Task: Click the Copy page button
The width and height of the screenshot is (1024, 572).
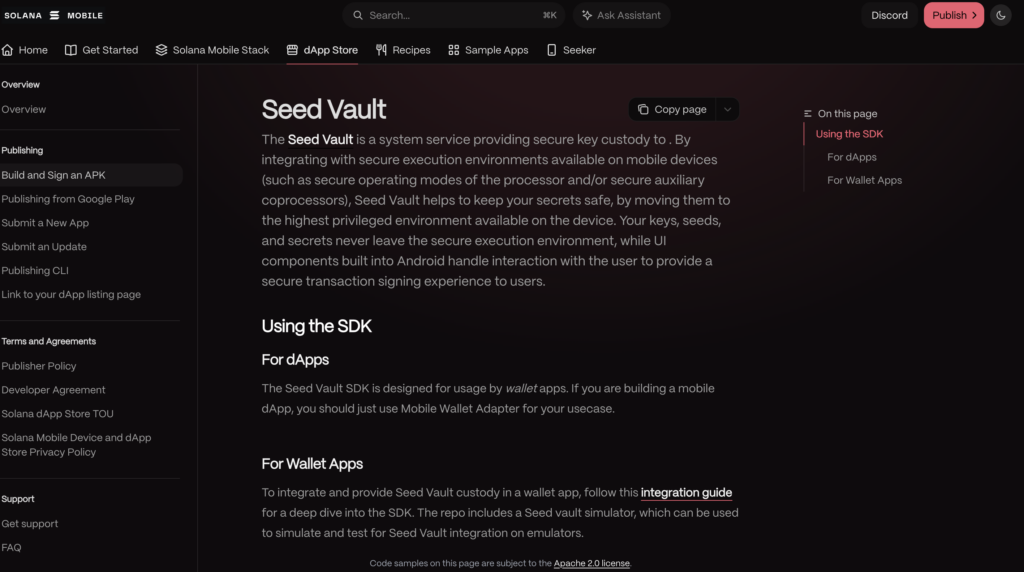Action: point(672,109)
